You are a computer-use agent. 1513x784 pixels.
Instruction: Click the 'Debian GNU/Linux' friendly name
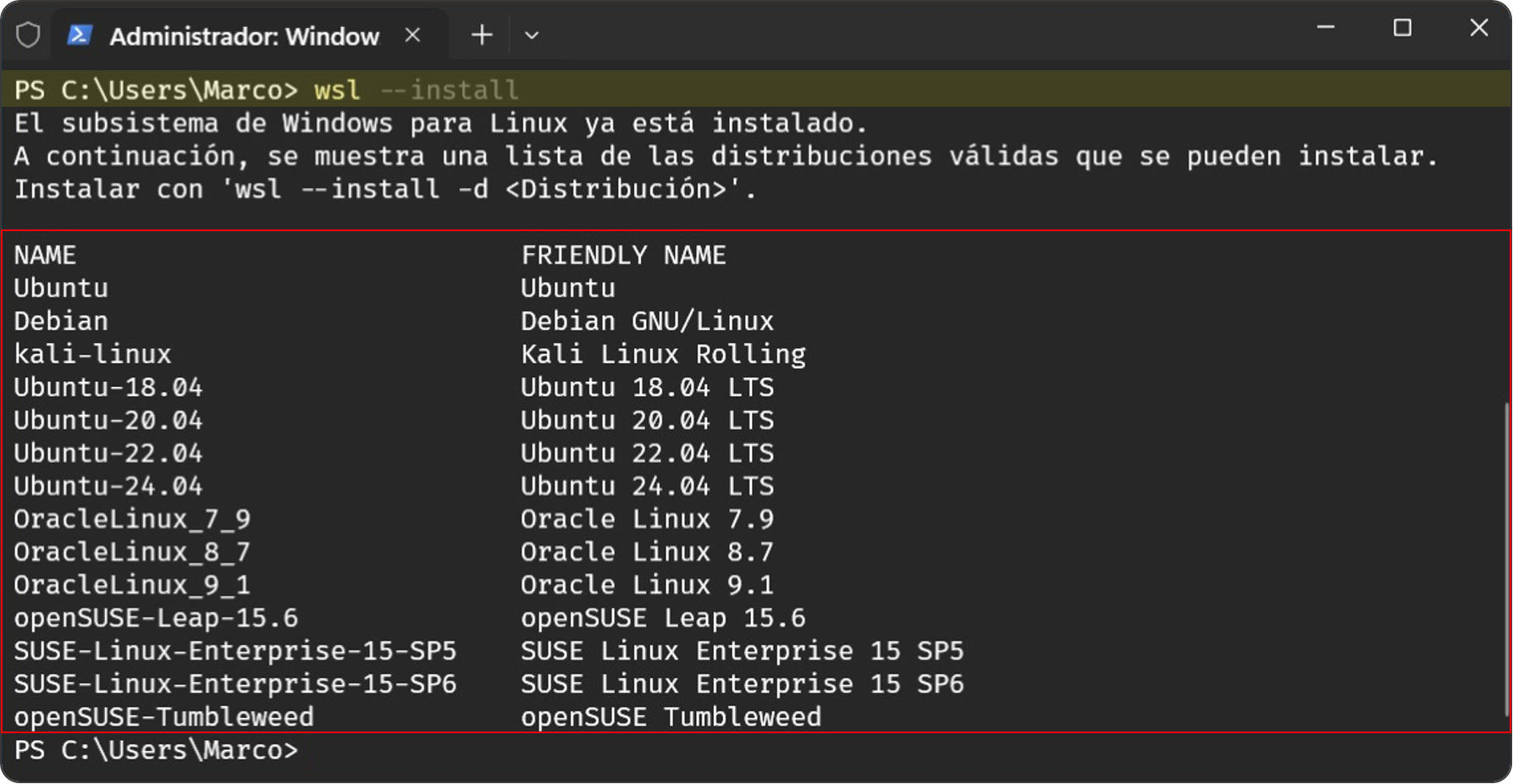647,321
